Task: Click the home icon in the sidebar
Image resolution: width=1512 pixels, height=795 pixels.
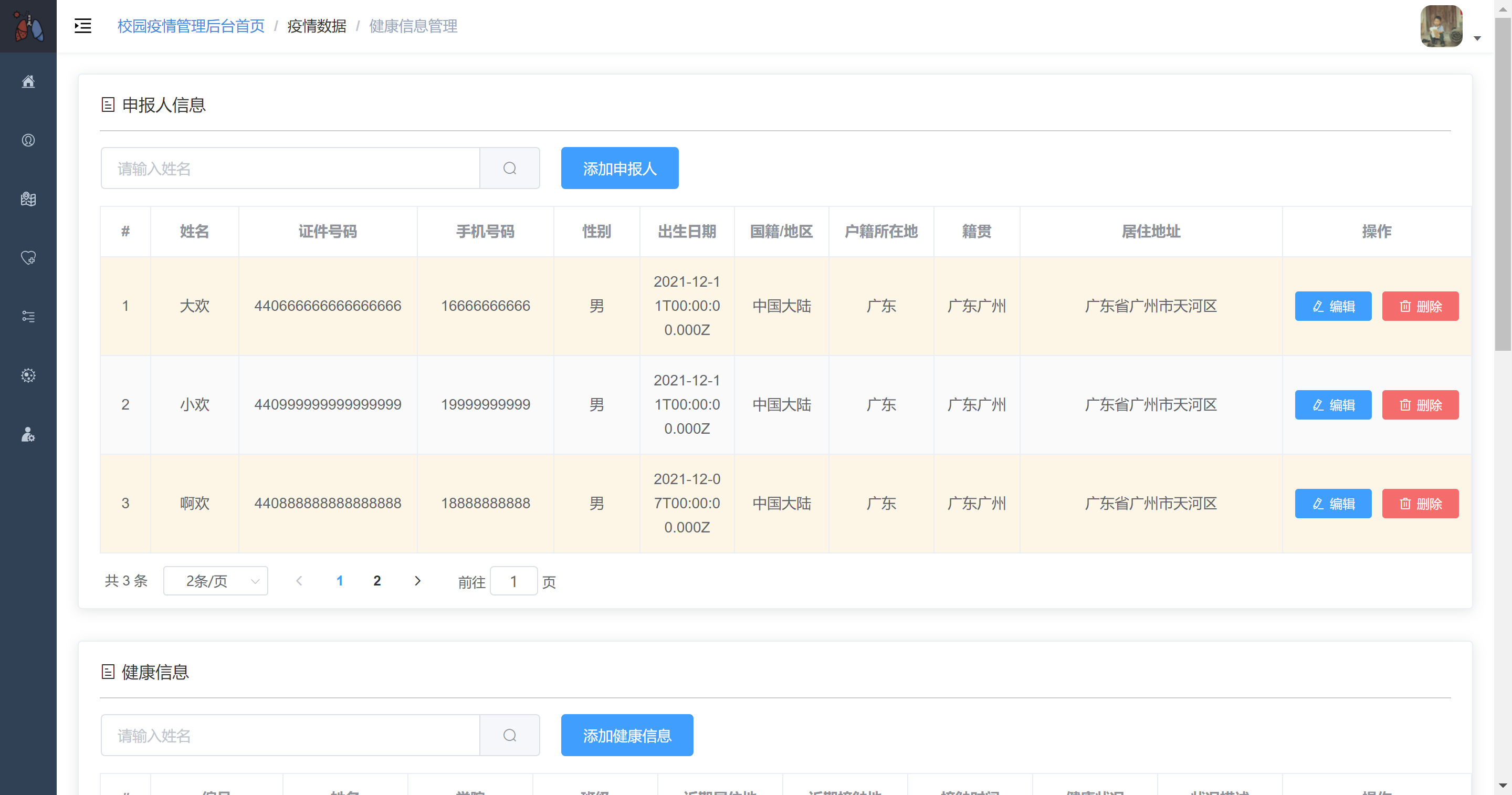Action: pyautogui.click(x=28, y=81)
